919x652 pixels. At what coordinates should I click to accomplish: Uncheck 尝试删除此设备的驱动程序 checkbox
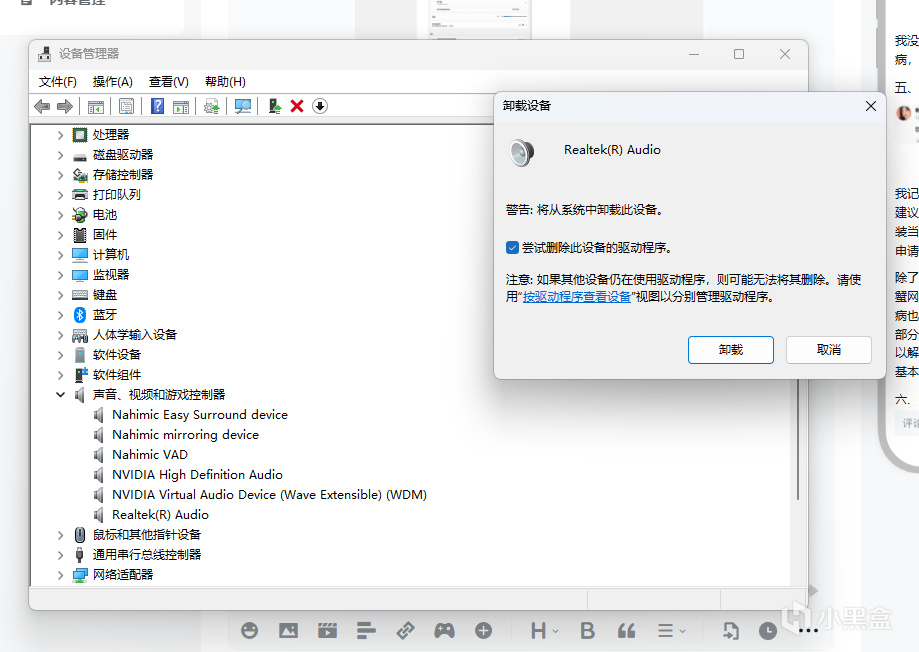coord(512,247)
